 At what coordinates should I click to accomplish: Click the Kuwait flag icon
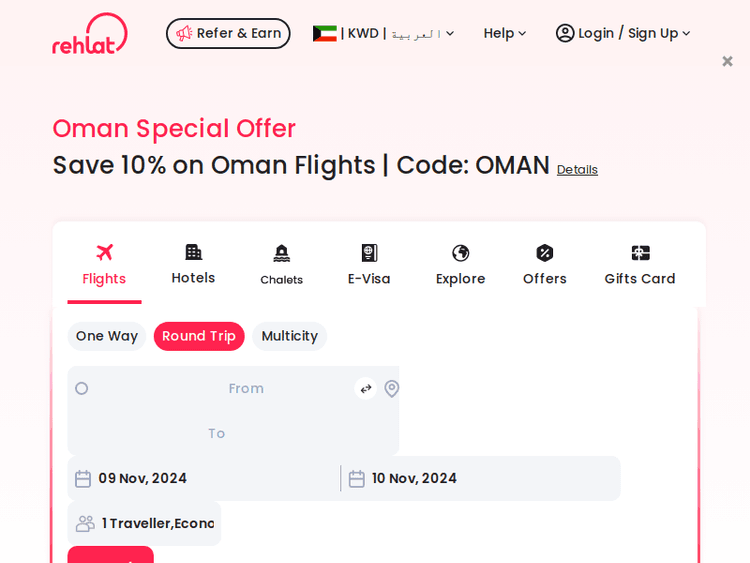pos(324,34)
